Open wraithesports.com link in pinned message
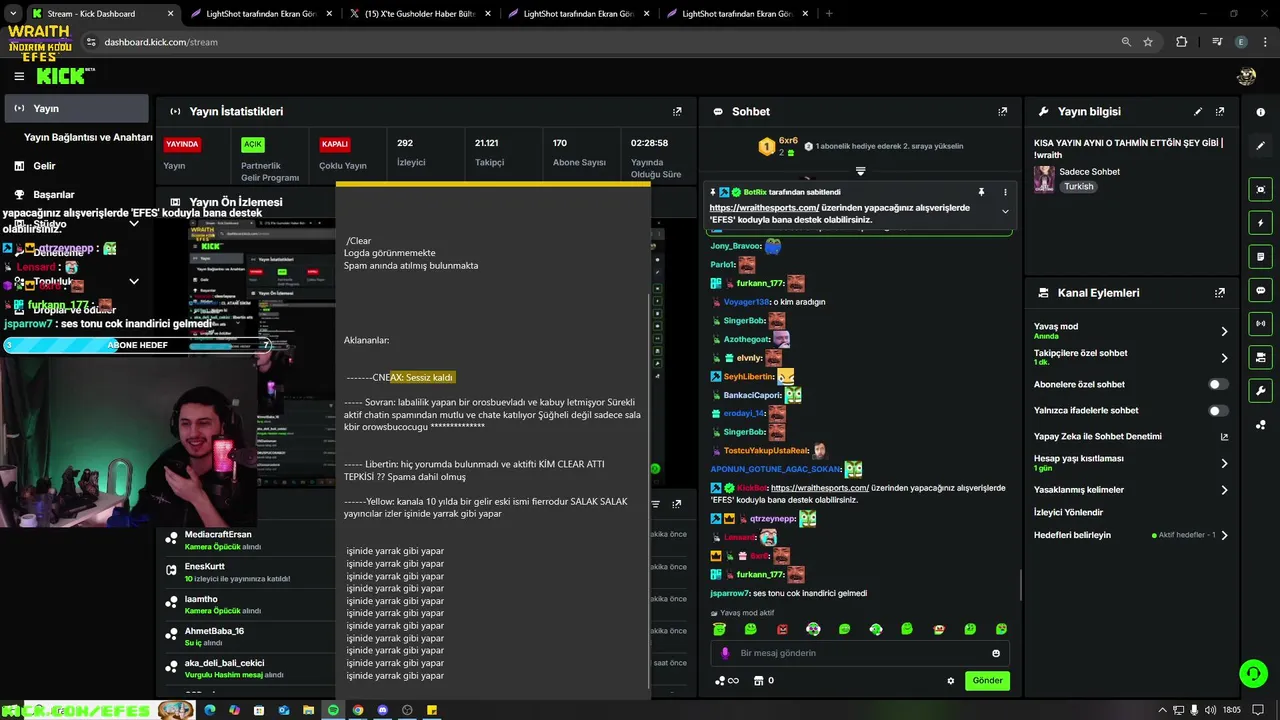Viewport: 1280px width, 720px height. [764, 208]
